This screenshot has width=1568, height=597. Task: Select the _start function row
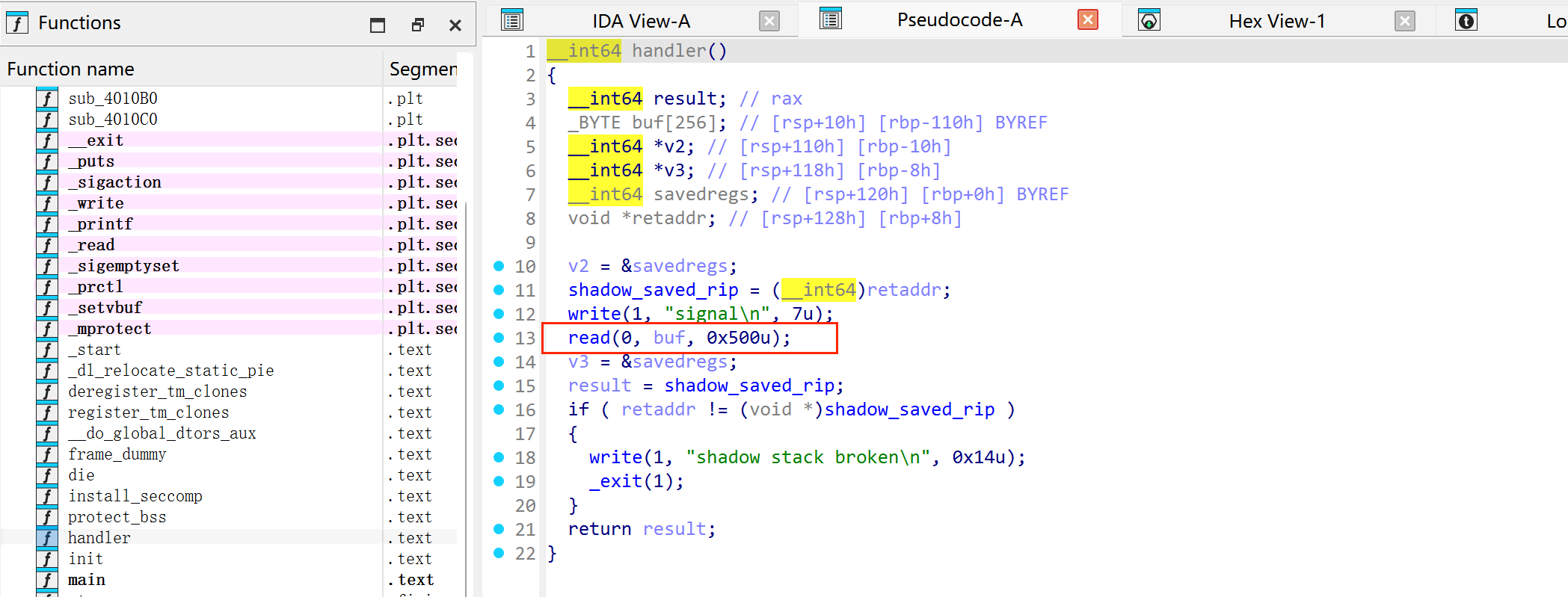pos(229,350)
